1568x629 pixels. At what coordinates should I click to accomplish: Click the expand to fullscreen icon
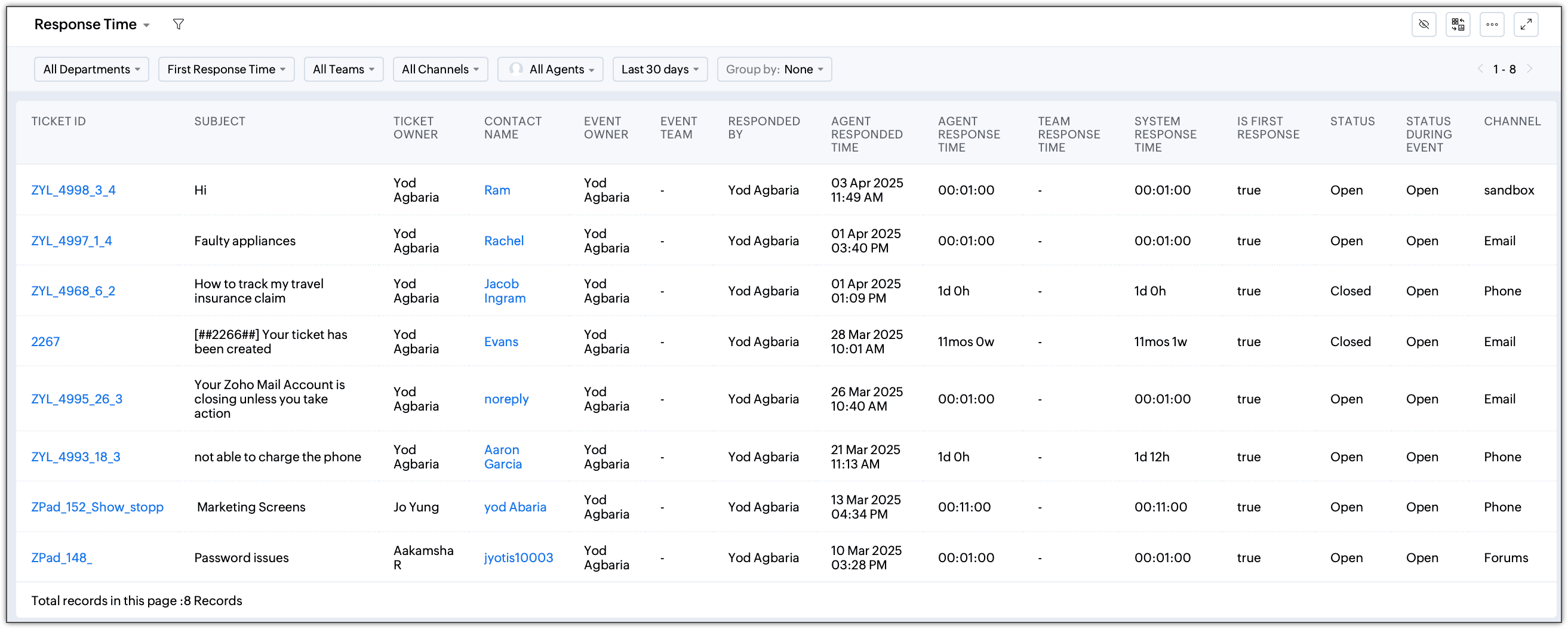[1526, 24]
